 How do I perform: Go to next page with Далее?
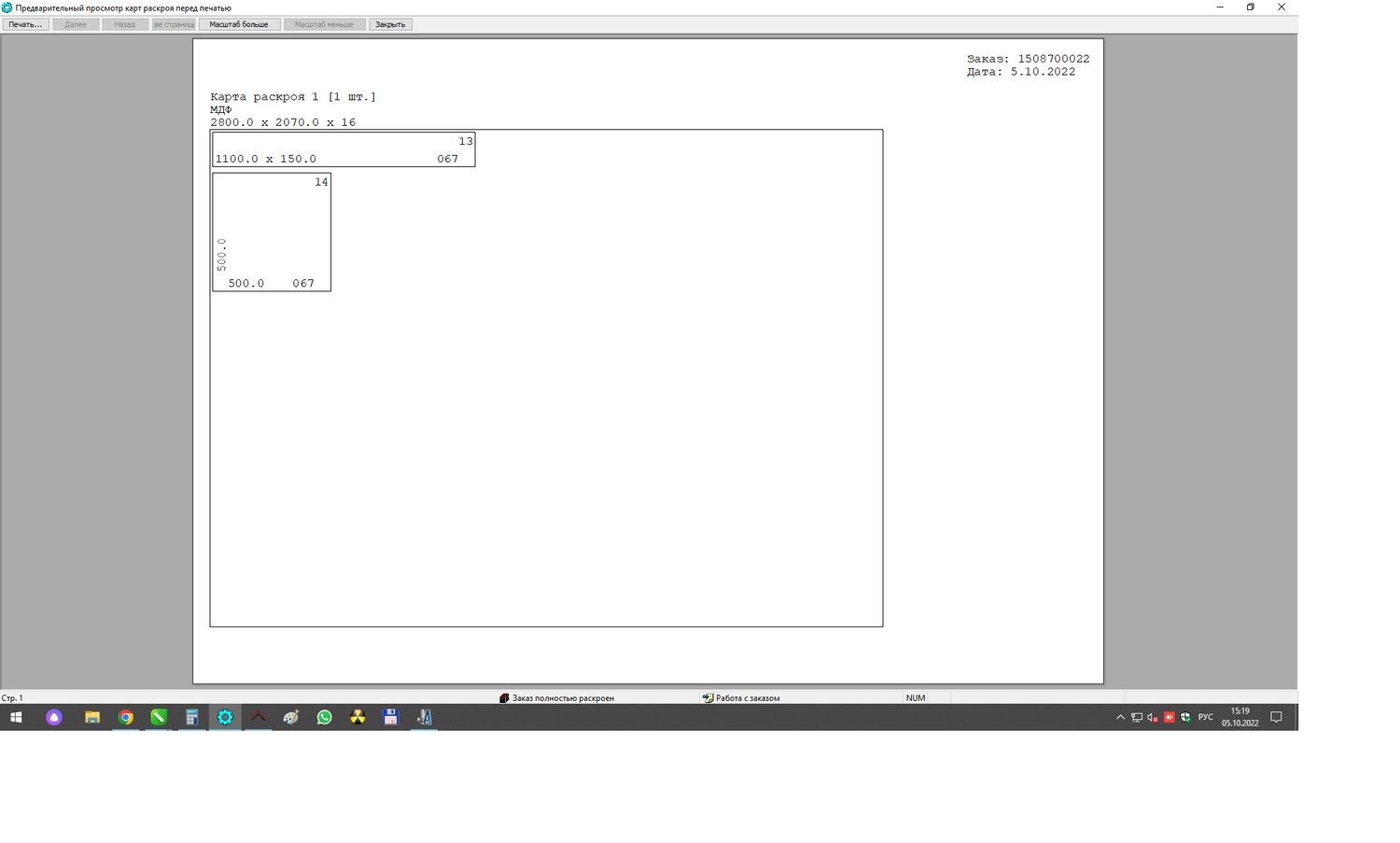pyautogui.click(x=76, y=24)
